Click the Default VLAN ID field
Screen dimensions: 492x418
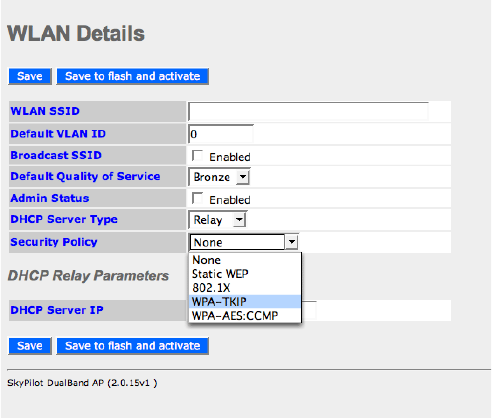tap(221, 134)
